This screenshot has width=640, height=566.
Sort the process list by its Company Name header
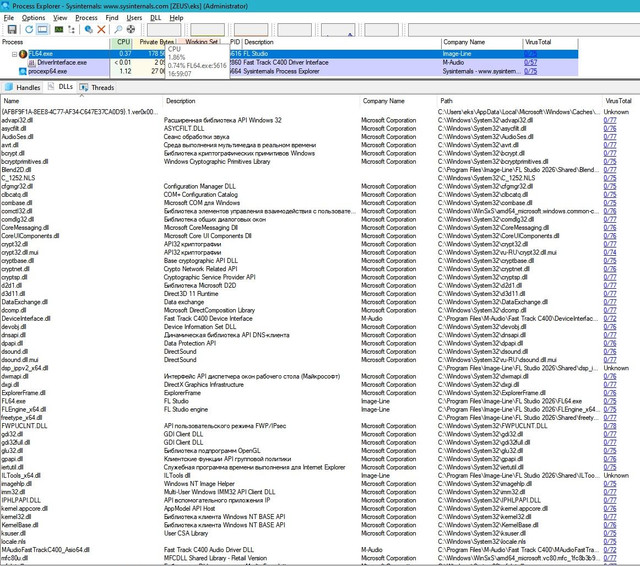click(x=482, y=42)
